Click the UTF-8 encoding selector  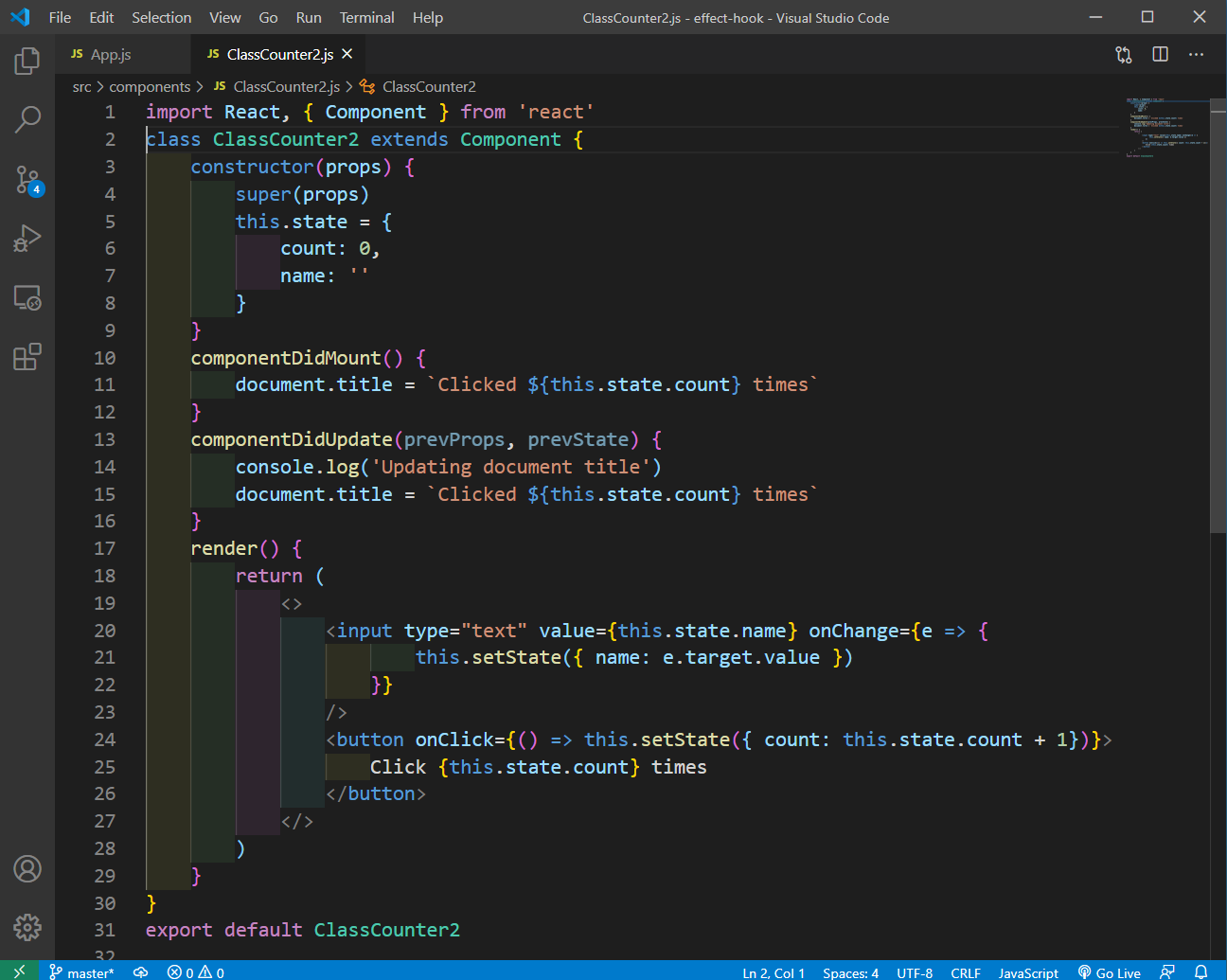pyautogui.click(x=915, y=972)
